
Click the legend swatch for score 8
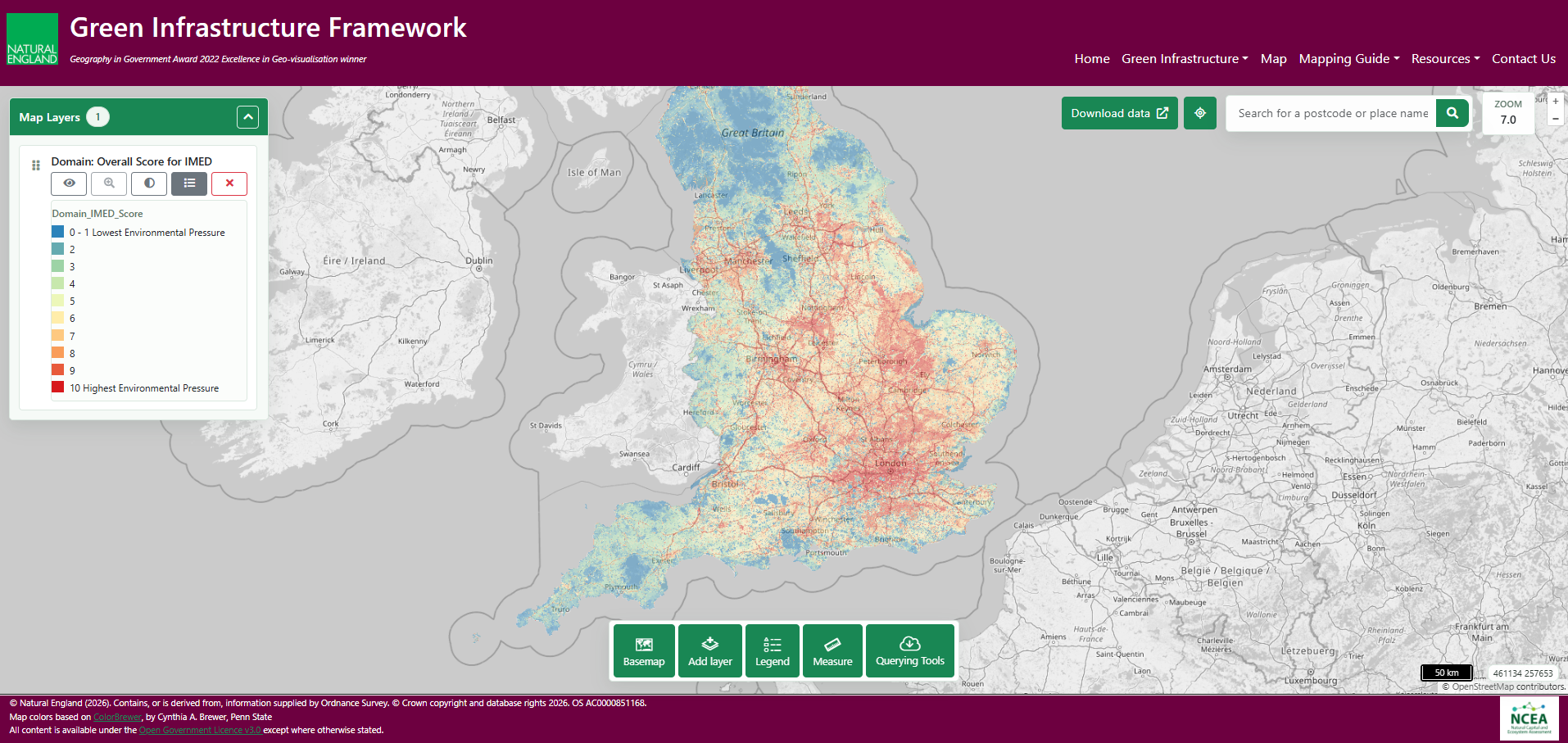tap(57, 353)
